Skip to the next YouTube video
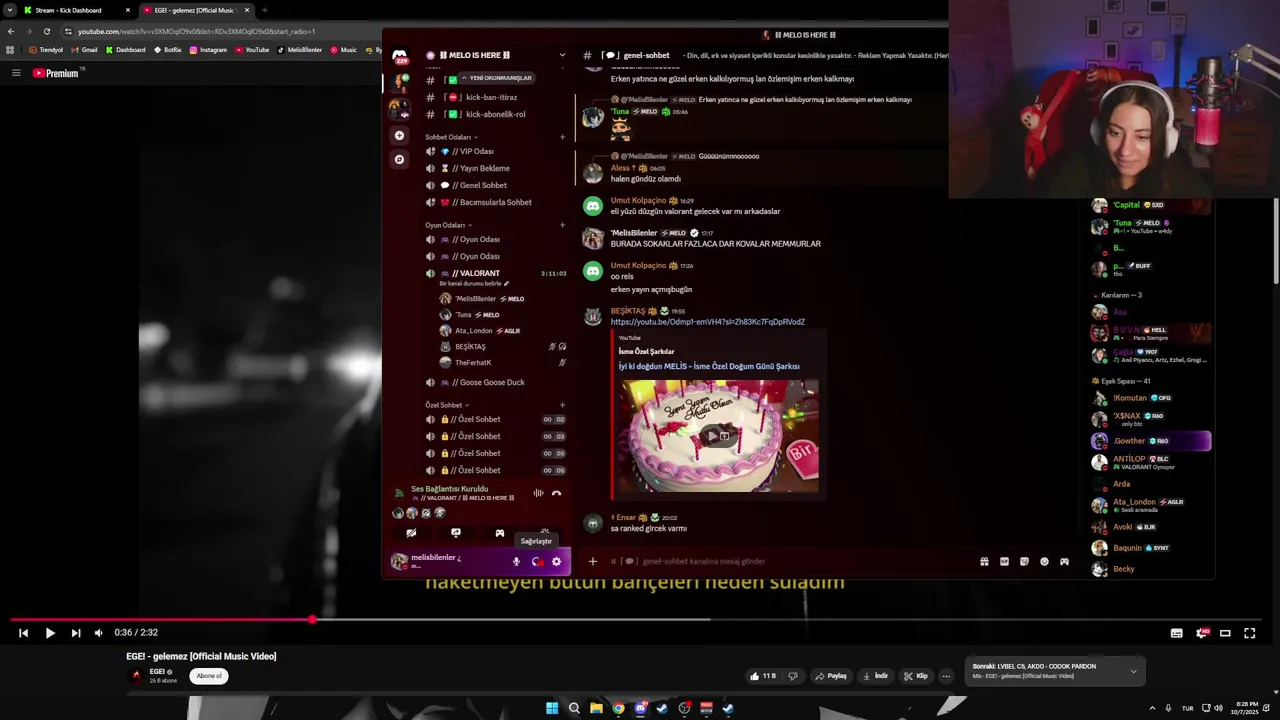Image resolution: width=1280 pixels, height=720 pixels. tap(75, 633)
